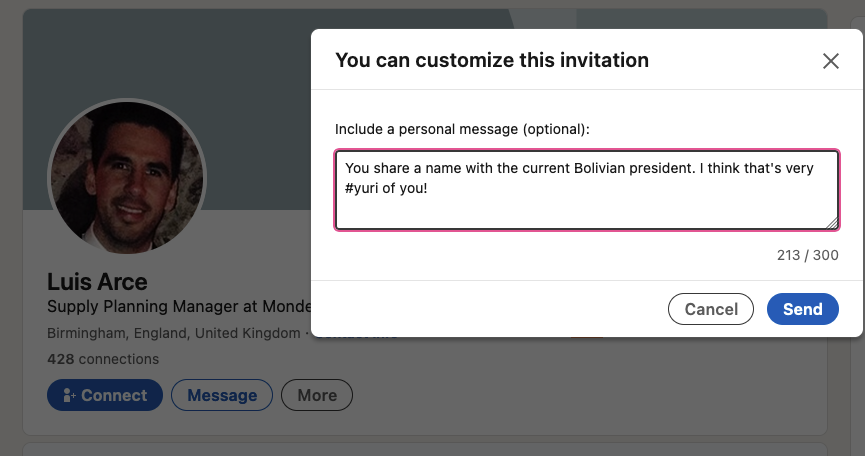865x456 pixels.
Task: Click the empty area inside the message box
Action: click(586, 211)
